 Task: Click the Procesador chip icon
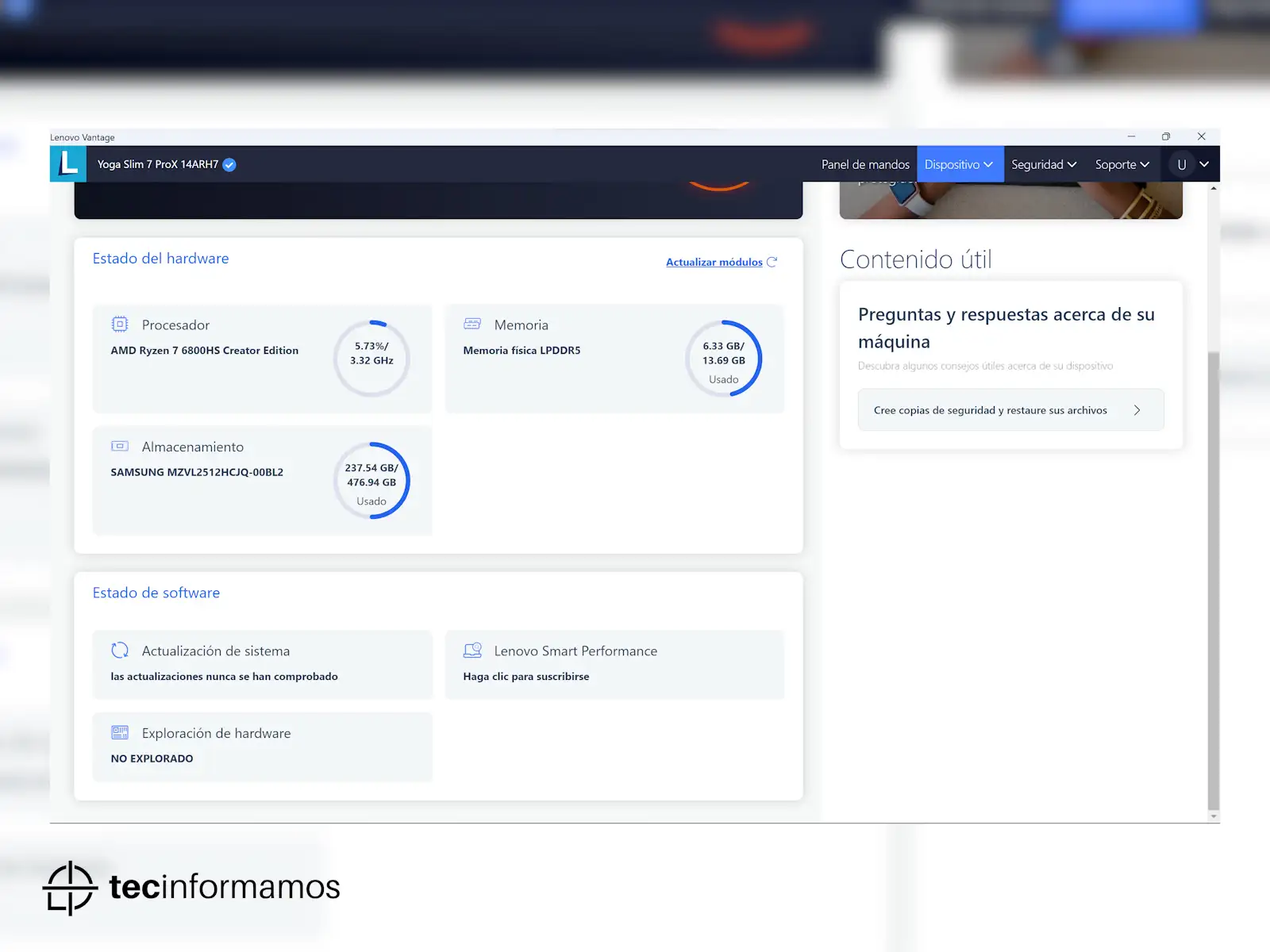[120, 324]
